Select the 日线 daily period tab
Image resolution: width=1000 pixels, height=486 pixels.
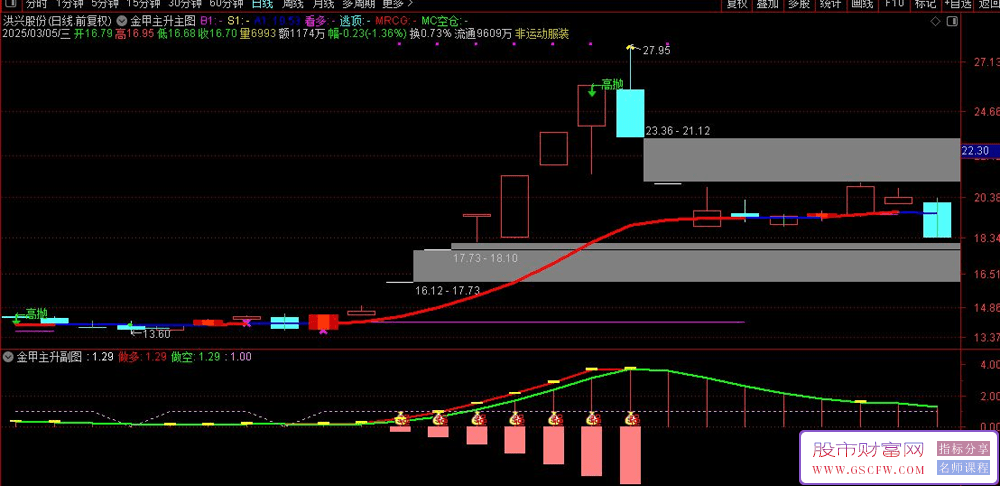263,3
